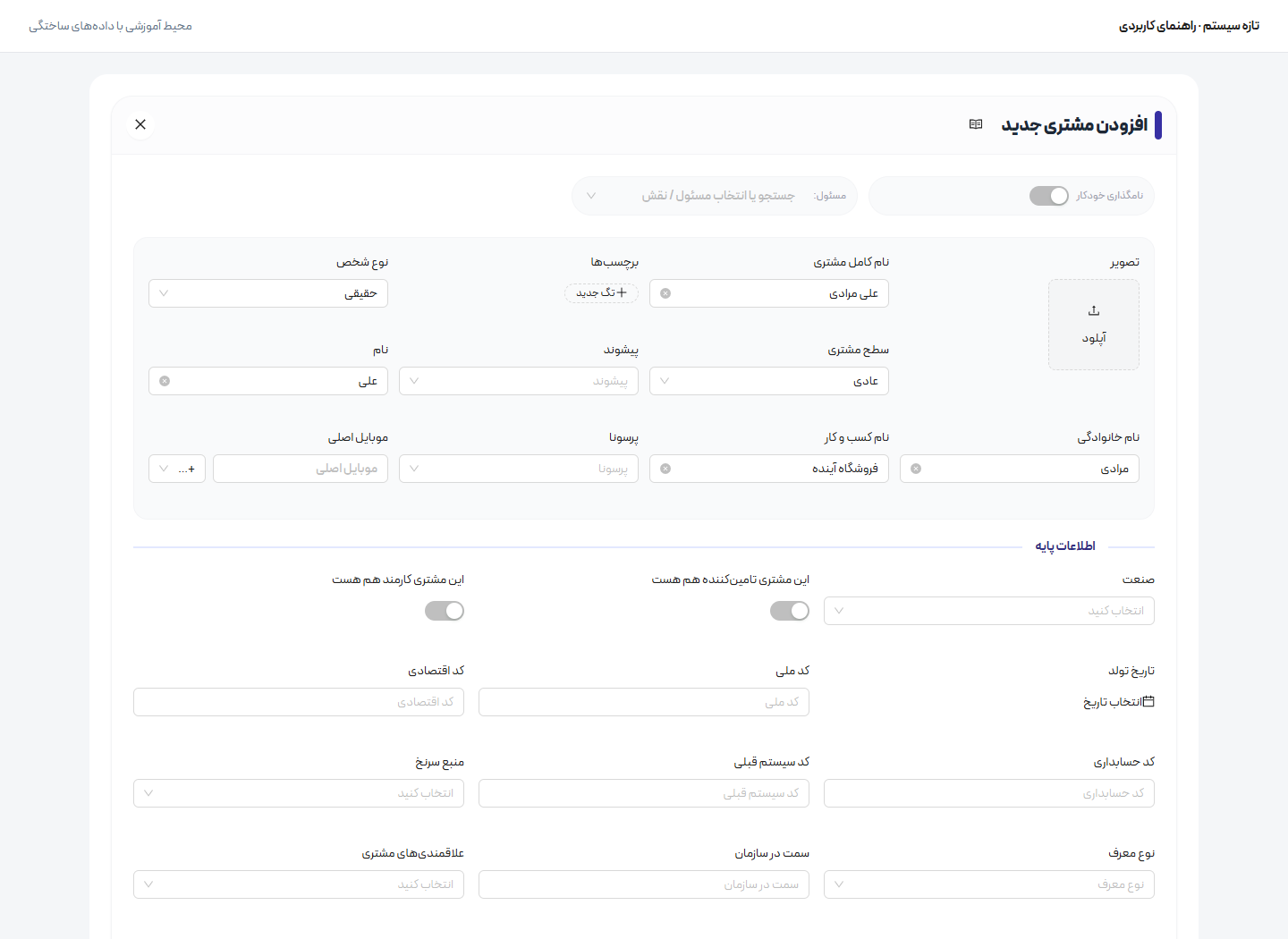Open the پرسونا dropdown

coord(519,469)
